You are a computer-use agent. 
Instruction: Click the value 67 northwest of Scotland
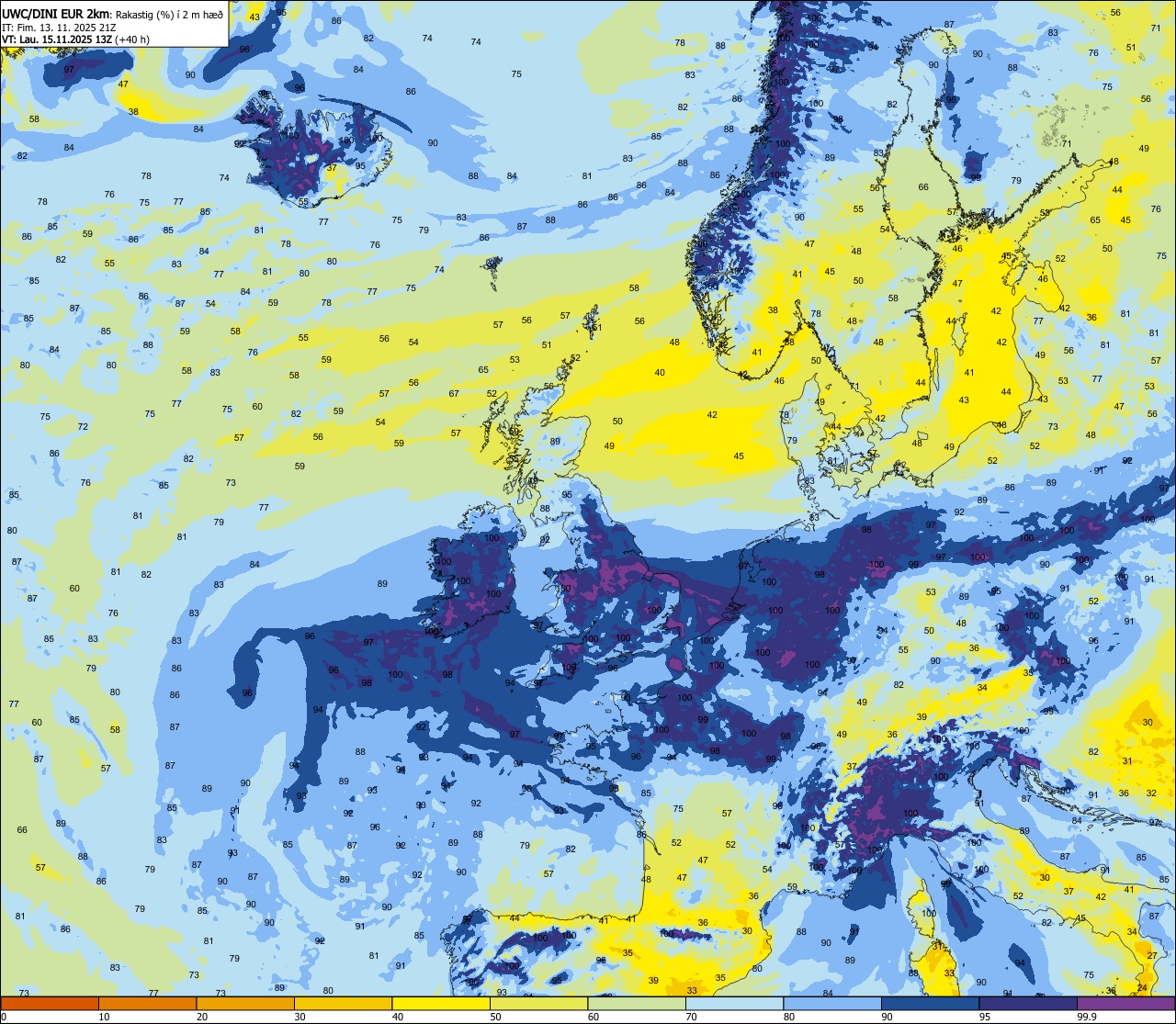[454, 393]
